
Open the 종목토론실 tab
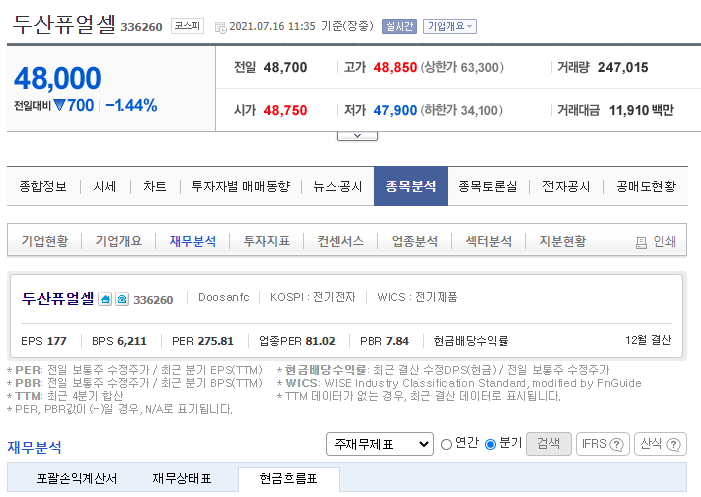(488, 186)
